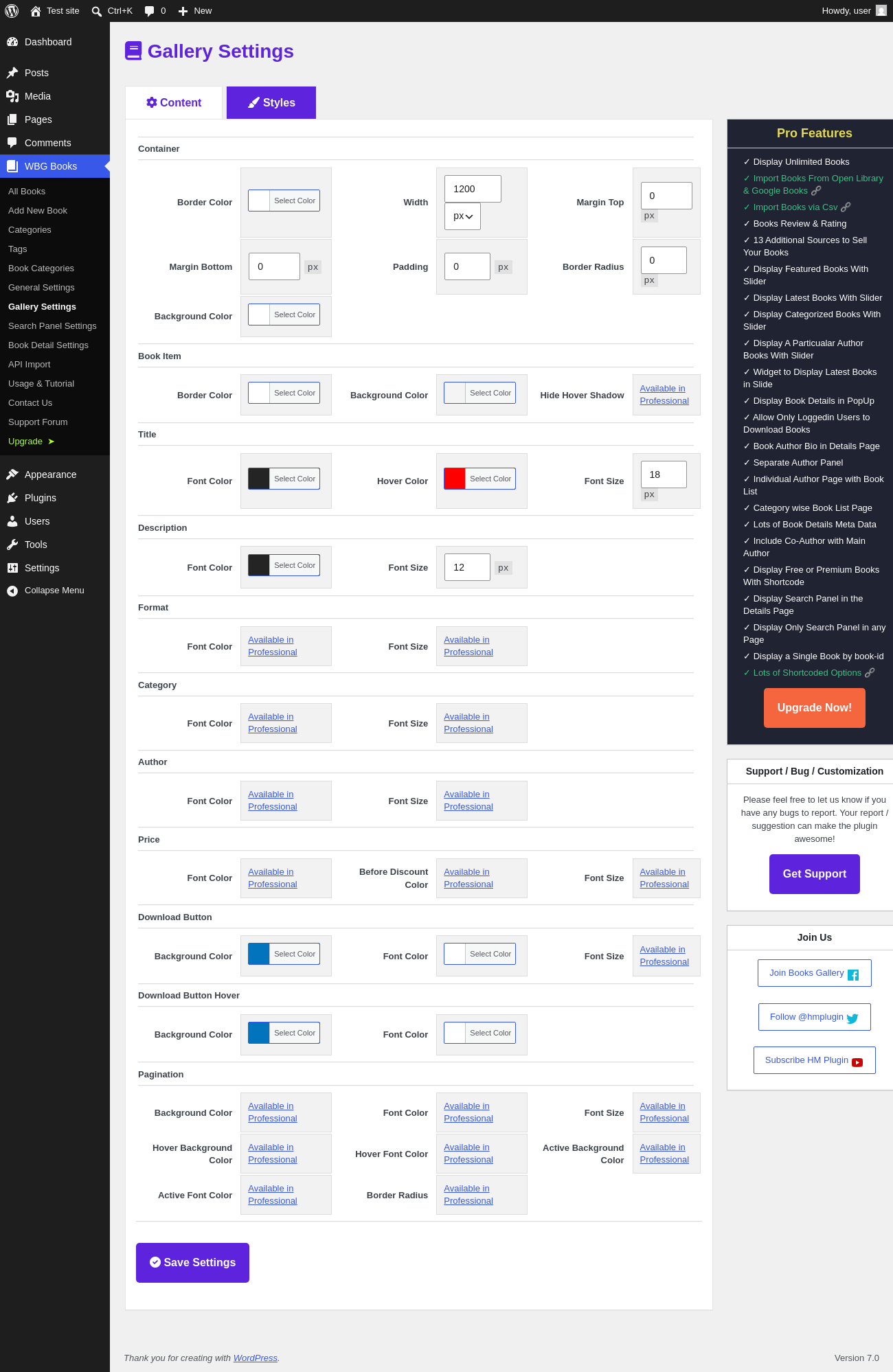Click the Tools wrench icon
Image resolution: width=893 pixels, height=1372 pixels.
pos(12,545)
